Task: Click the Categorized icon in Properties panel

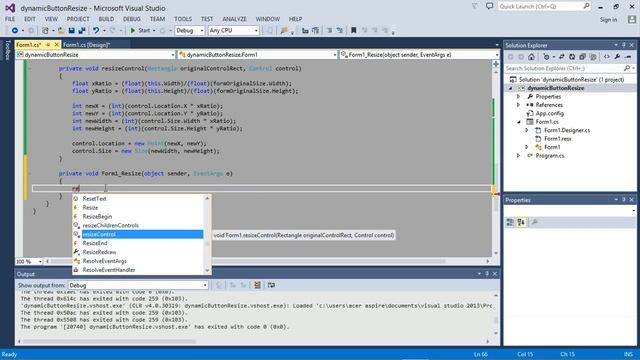Action: click(510, 222)
